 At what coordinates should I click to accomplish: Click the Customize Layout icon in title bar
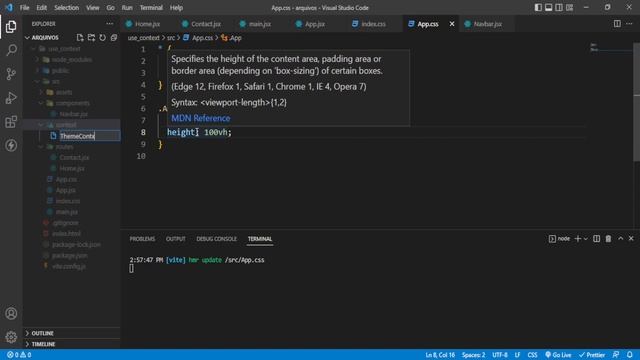coord(569,7)
